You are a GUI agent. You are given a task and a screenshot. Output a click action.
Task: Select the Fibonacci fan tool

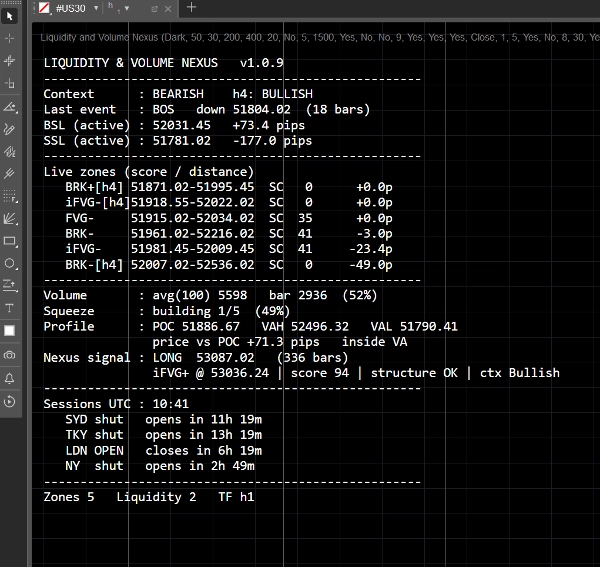click(x=10, y=218)
